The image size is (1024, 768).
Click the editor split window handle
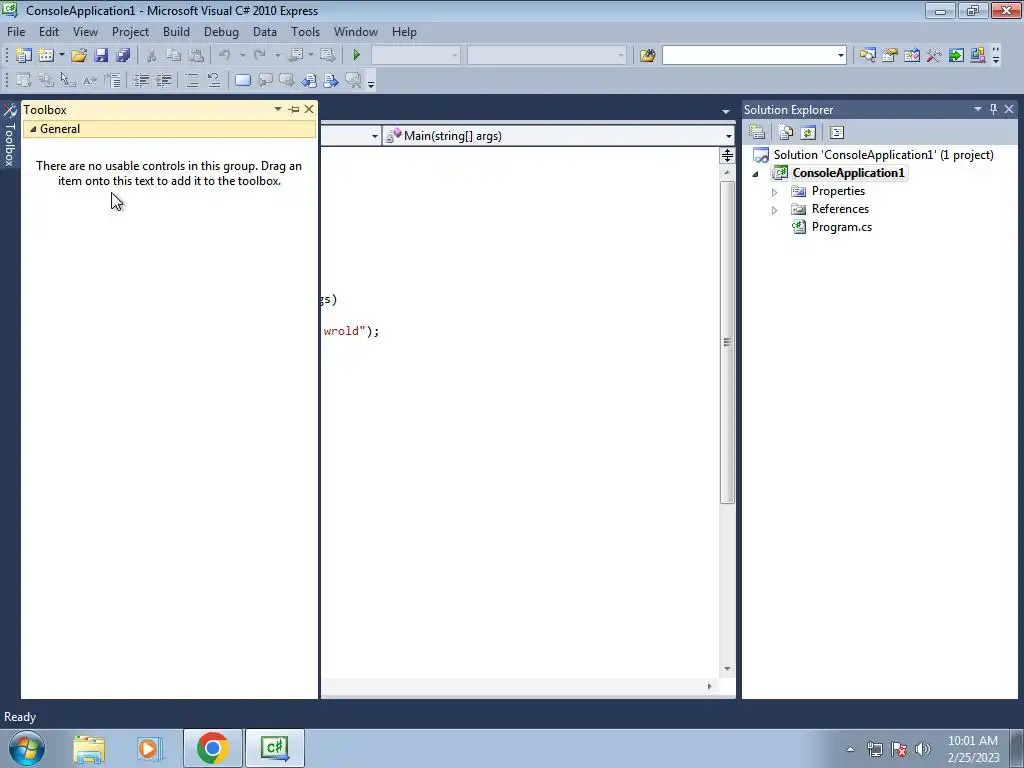pyautogui.click(x=727, y=155)
